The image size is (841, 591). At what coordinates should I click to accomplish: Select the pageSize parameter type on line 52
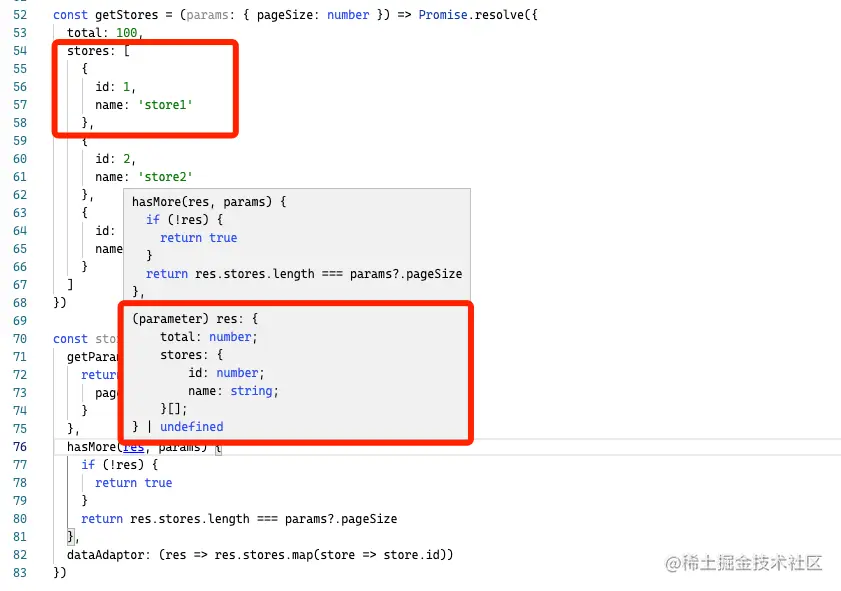(x=348, y=15)
